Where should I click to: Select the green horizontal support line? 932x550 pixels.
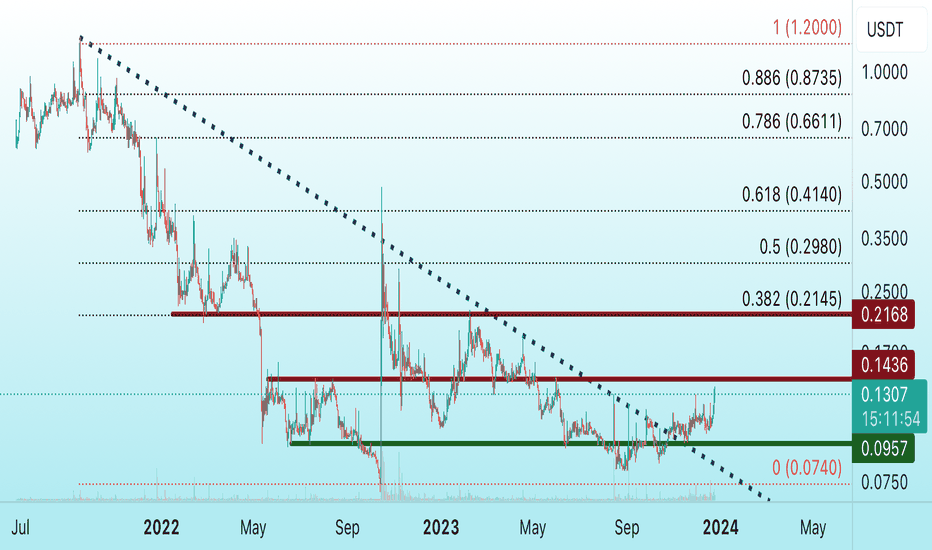[571, 443]
